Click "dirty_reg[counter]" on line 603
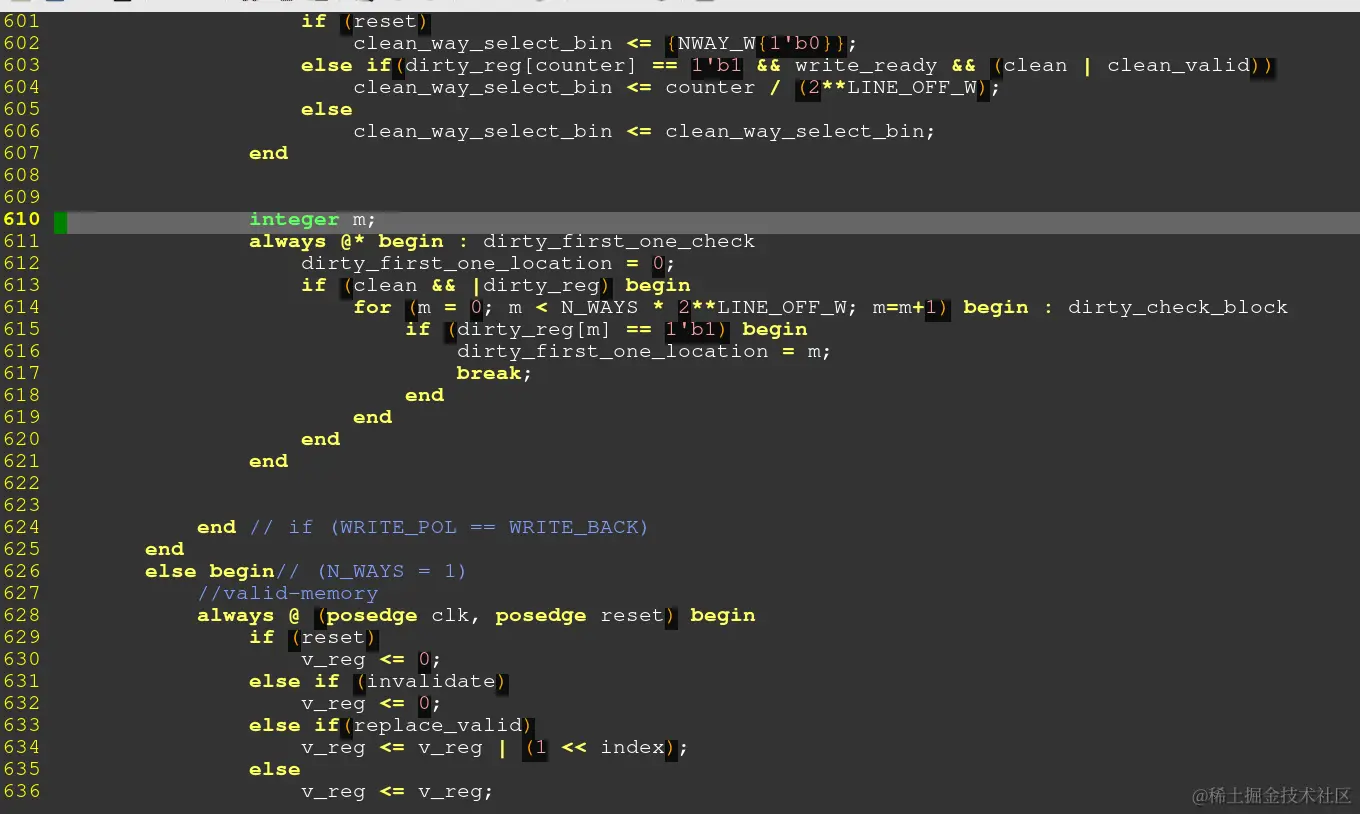Image resolution: width=1360 pixels, height=814 pixels. point(521,66)
